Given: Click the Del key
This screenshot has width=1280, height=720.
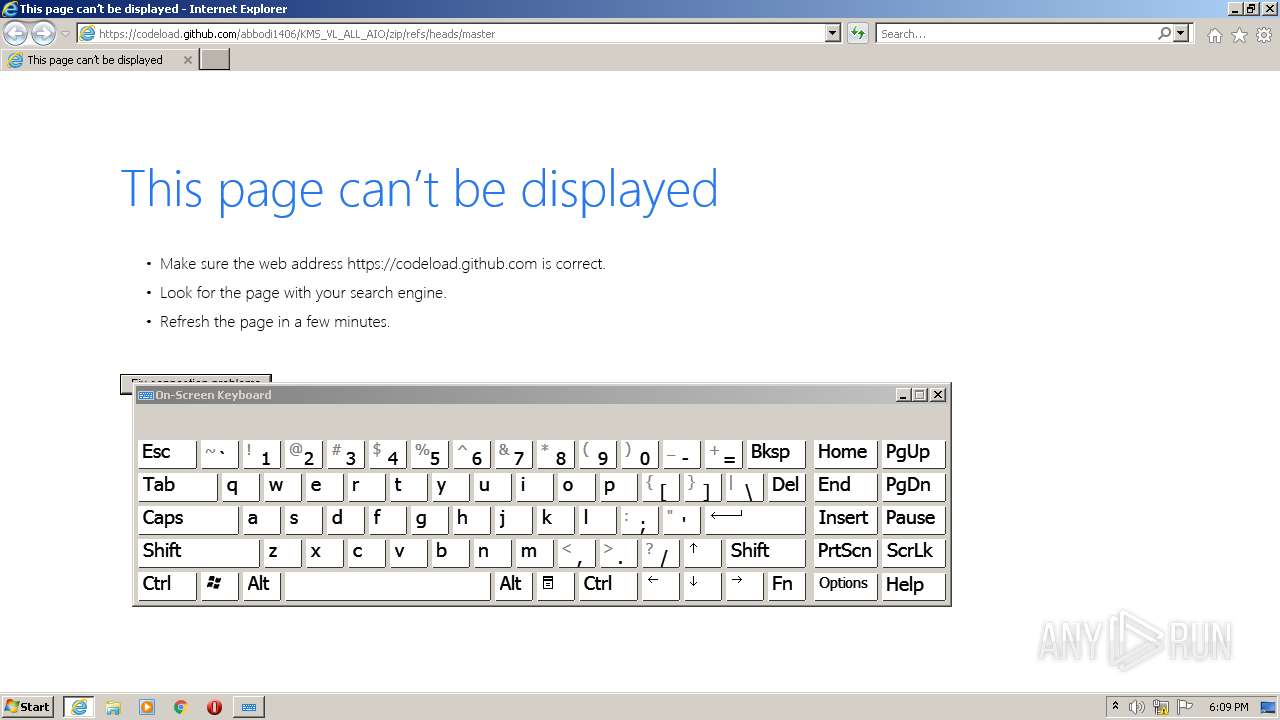Looking at the screenshot, I should pyautogui.click(x=786, y=486).
